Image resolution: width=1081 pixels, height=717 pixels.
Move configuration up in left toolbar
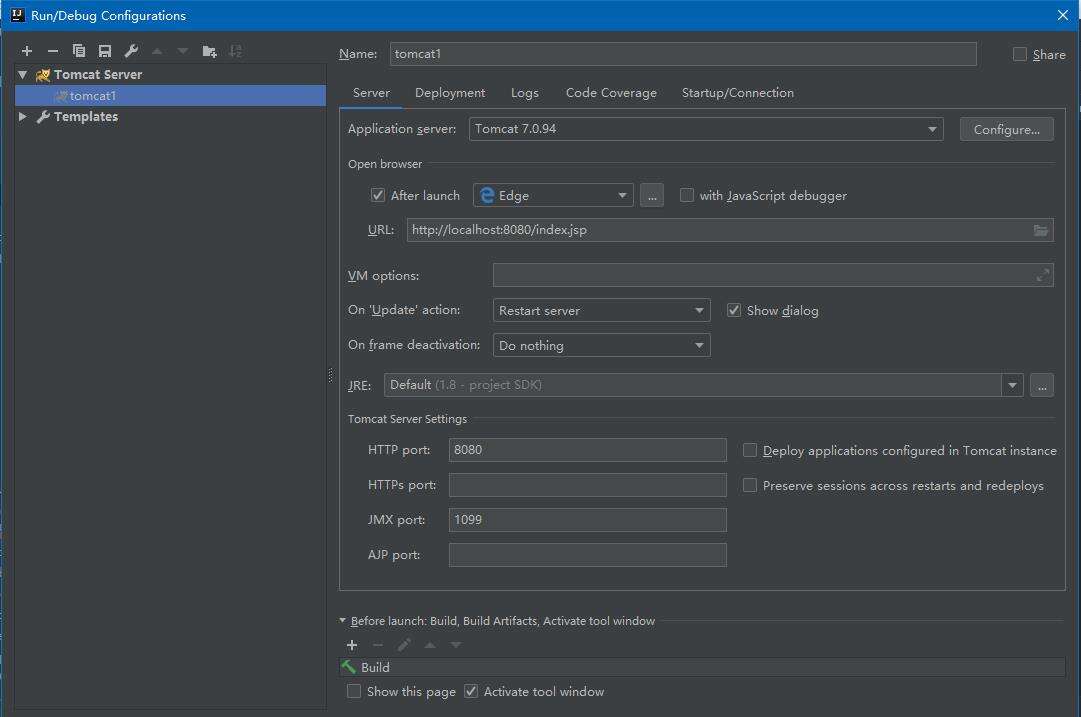(x=157, y=51)
